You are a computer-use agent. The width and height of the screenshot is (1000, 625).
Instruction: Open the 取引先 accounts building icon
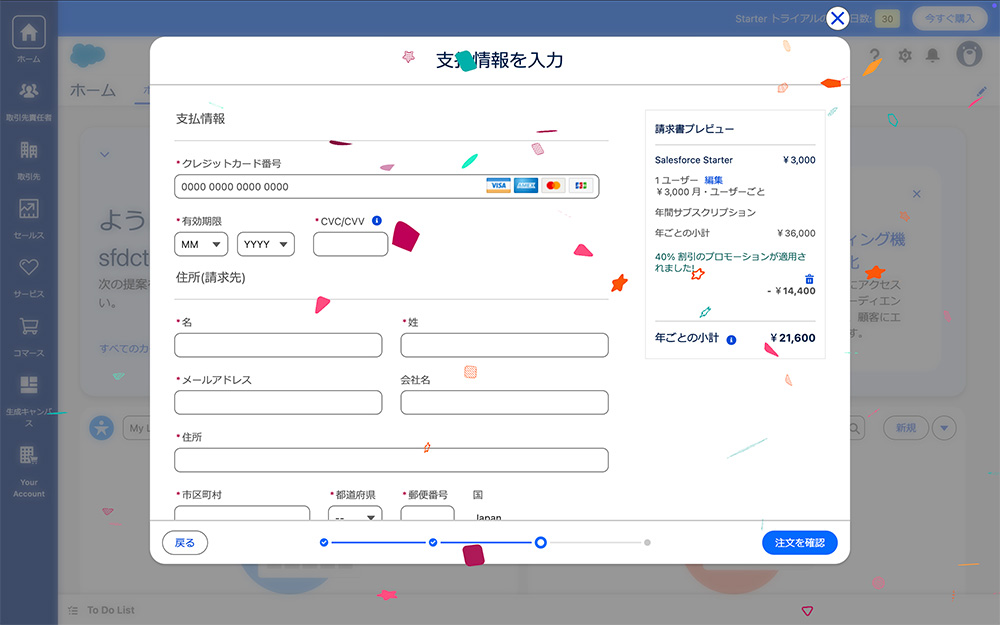[29, 150]
